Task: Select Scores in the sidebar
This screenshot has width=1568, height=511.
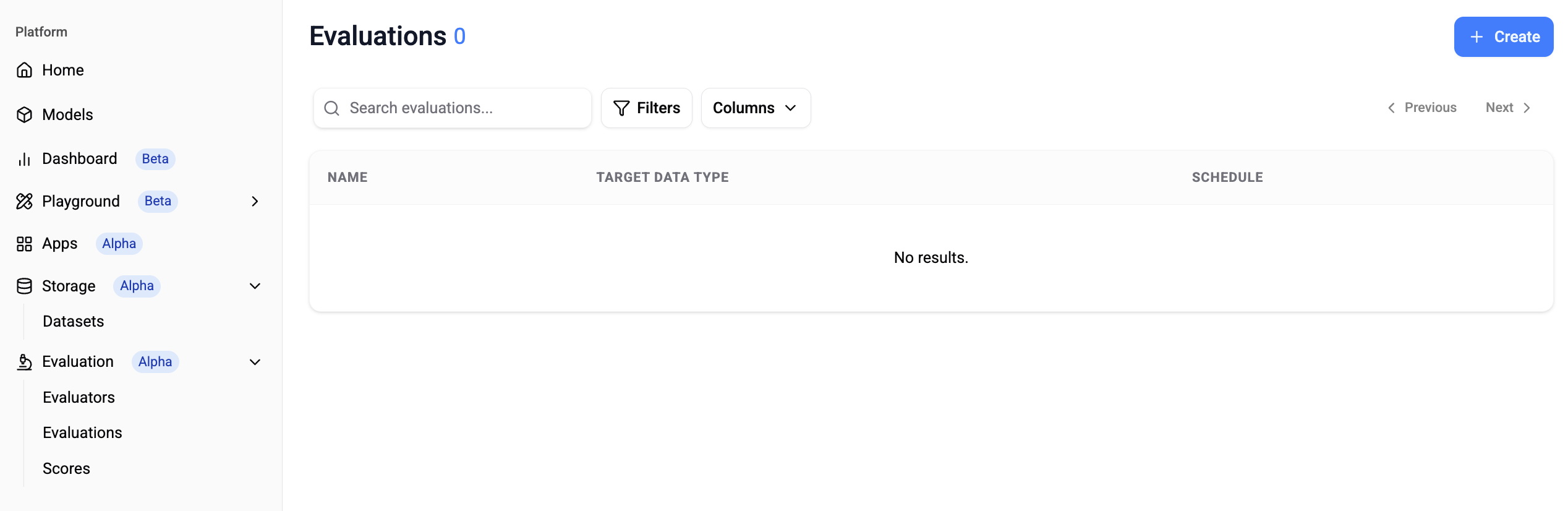Action: point(66,468)
